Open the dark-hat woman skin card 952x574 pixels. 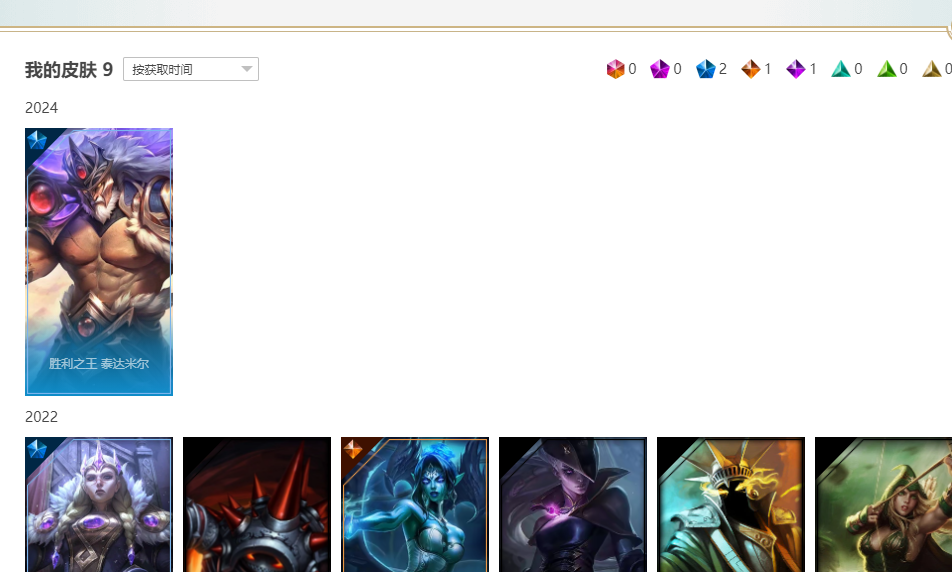(x=573, y=504)
